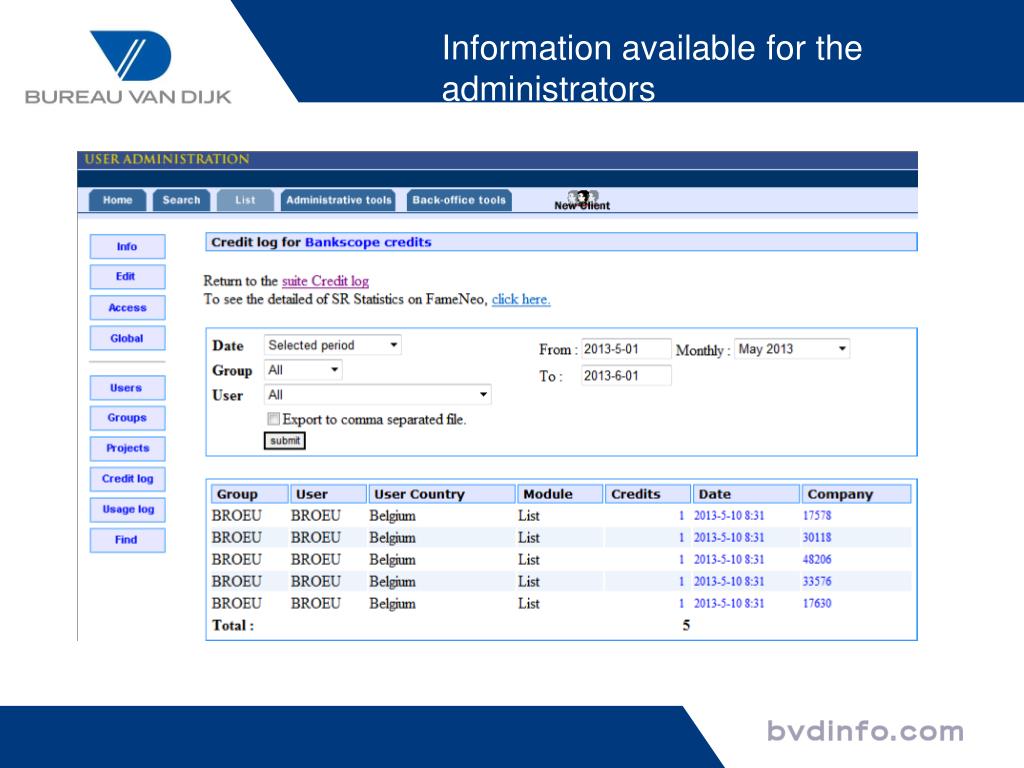Screen dimensions: 1024x768
Task: Click the Company column header
Action: [856, 494]
